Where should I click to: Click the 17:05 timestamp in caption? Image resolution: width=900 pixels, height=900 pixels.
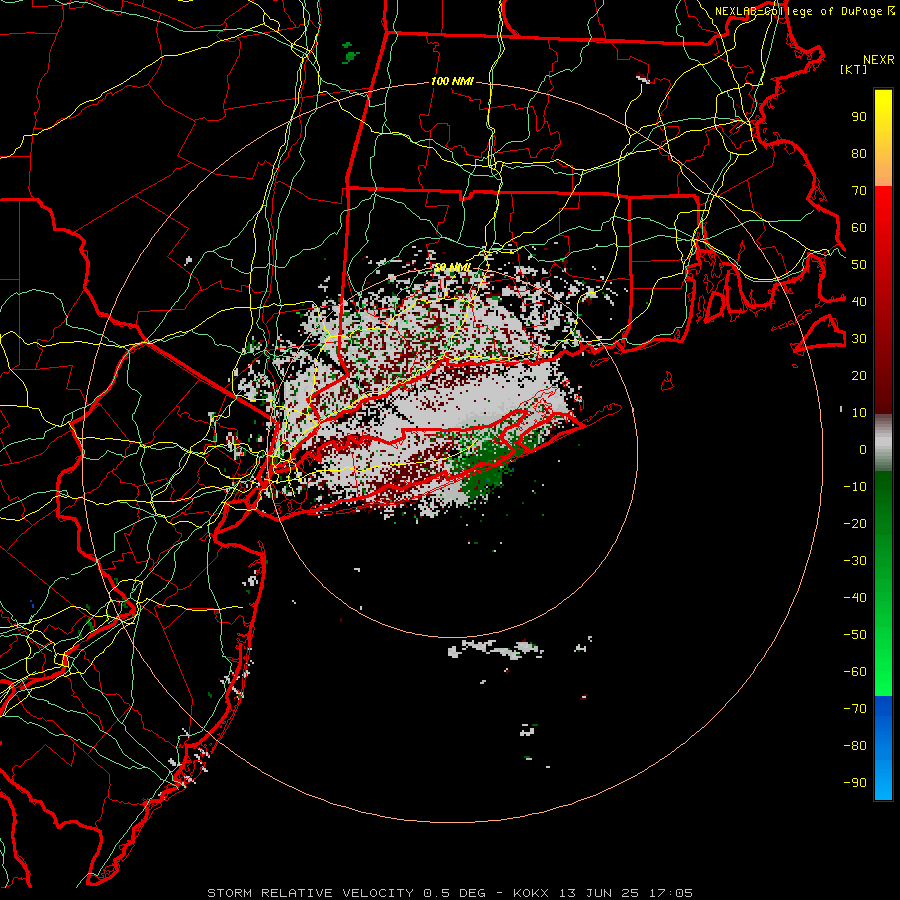click(x=671, y=893)
